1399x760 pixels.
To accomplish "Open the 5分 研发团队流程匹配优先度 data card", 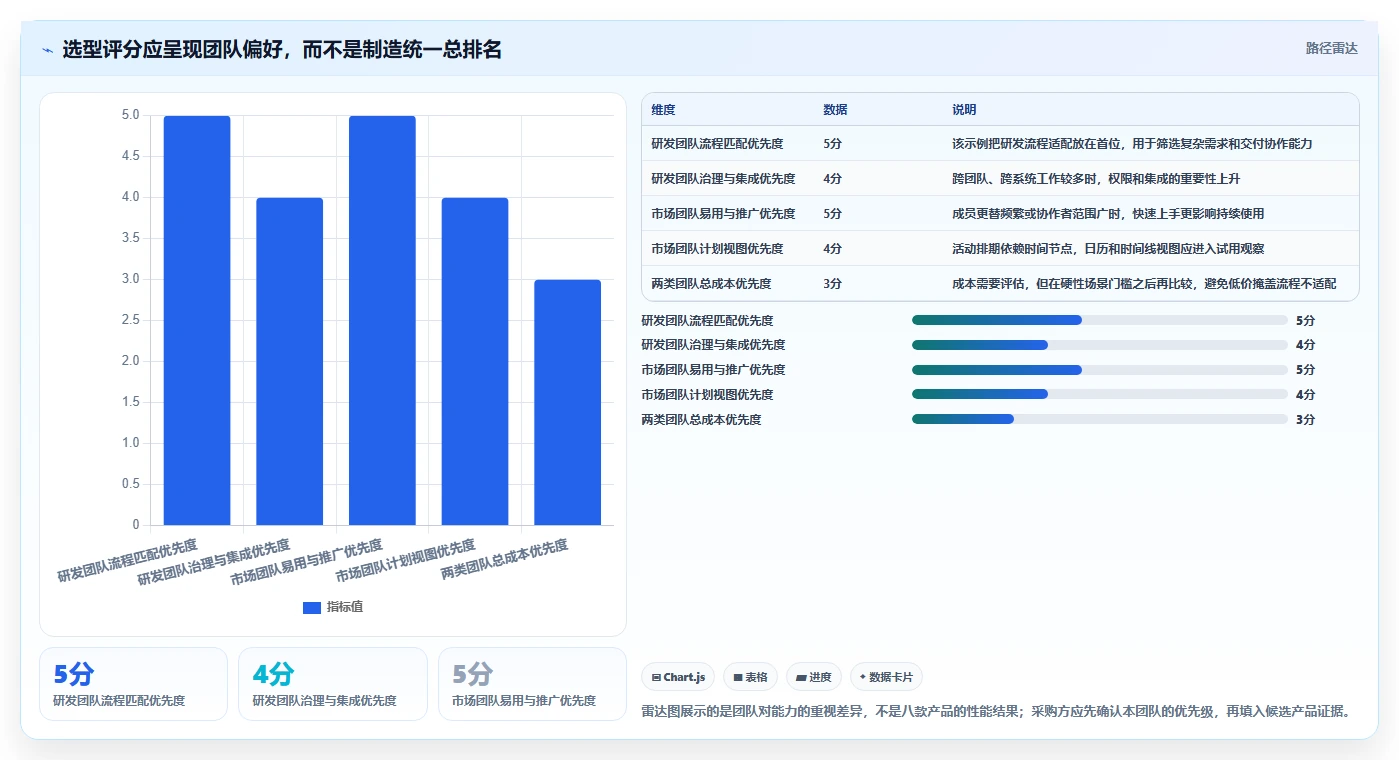I will [133, 684].
